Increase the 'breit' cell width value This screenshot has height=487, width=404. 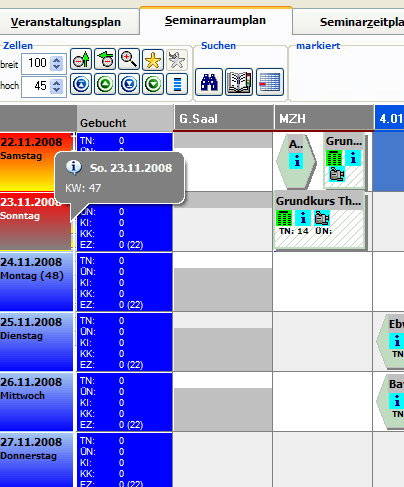(x=57, y=59)
